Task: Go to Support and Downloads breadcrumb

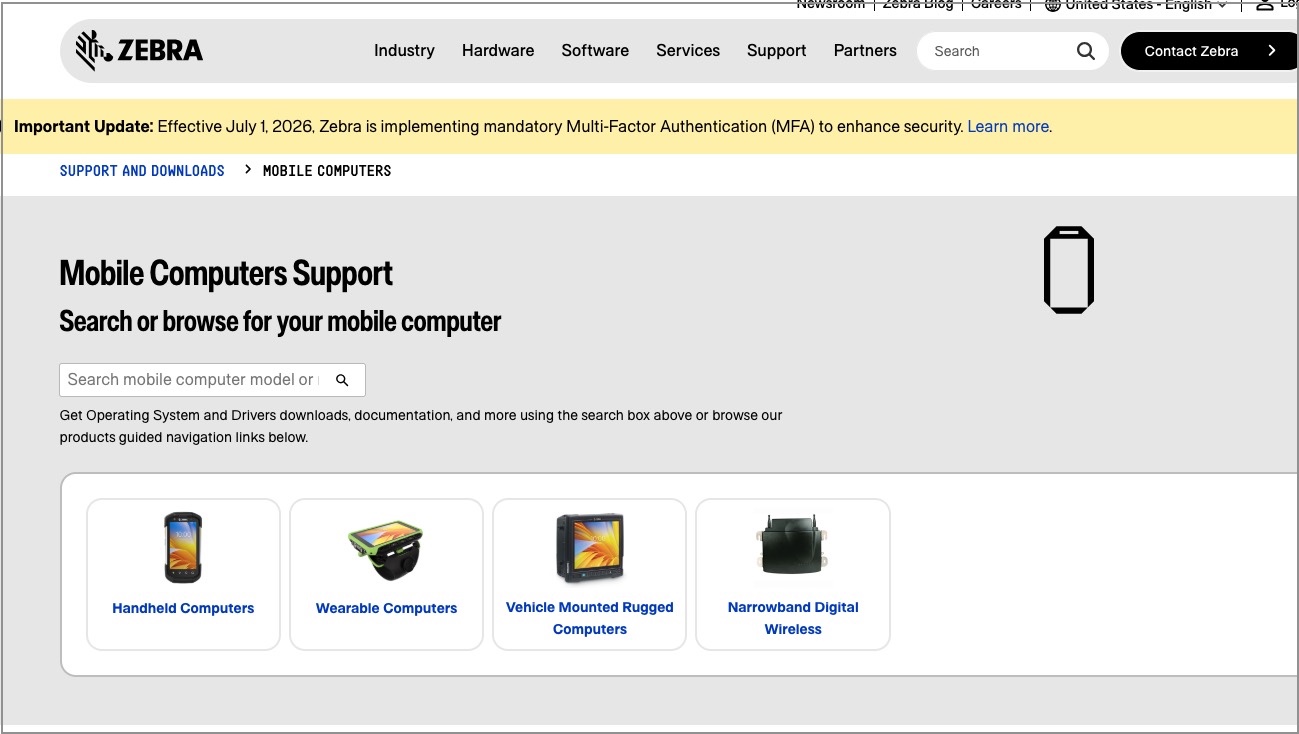Action: [x=142, y=171]
